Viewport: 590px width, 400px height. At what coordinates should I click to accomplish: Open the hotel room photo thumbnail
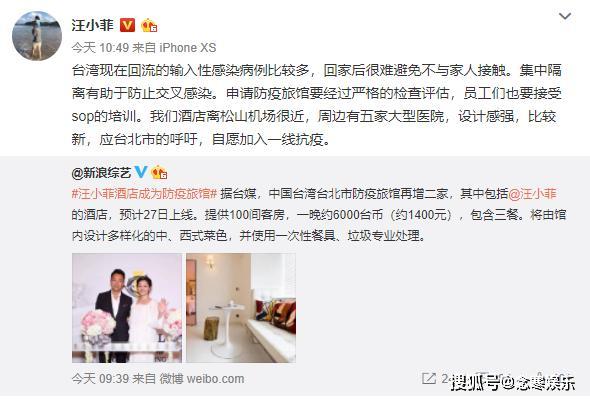coord(241,308)
